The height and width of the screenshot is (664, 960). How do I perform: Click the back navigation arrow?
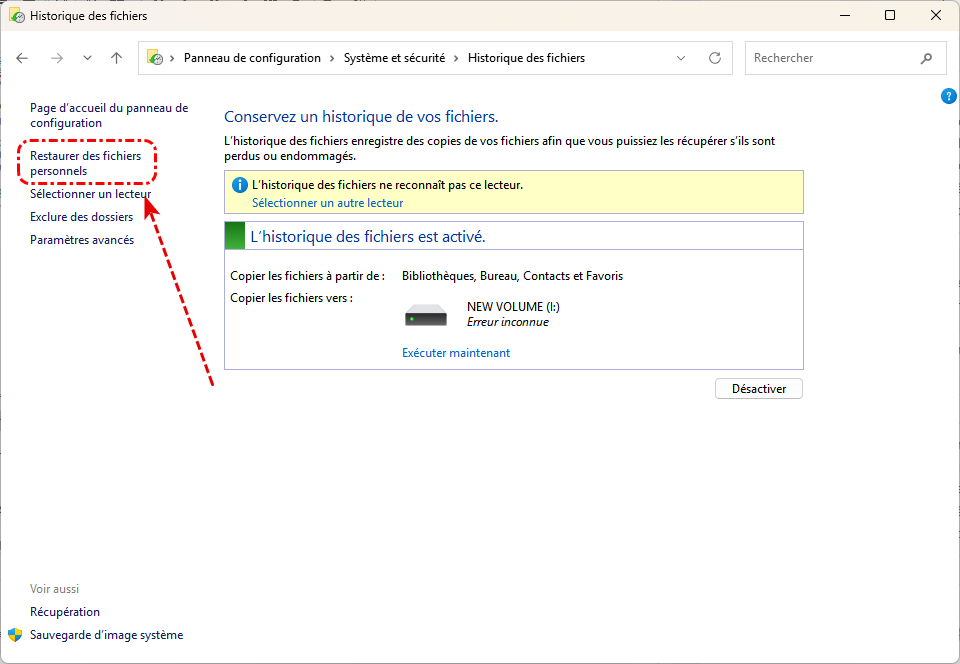[x=22, y=58]
